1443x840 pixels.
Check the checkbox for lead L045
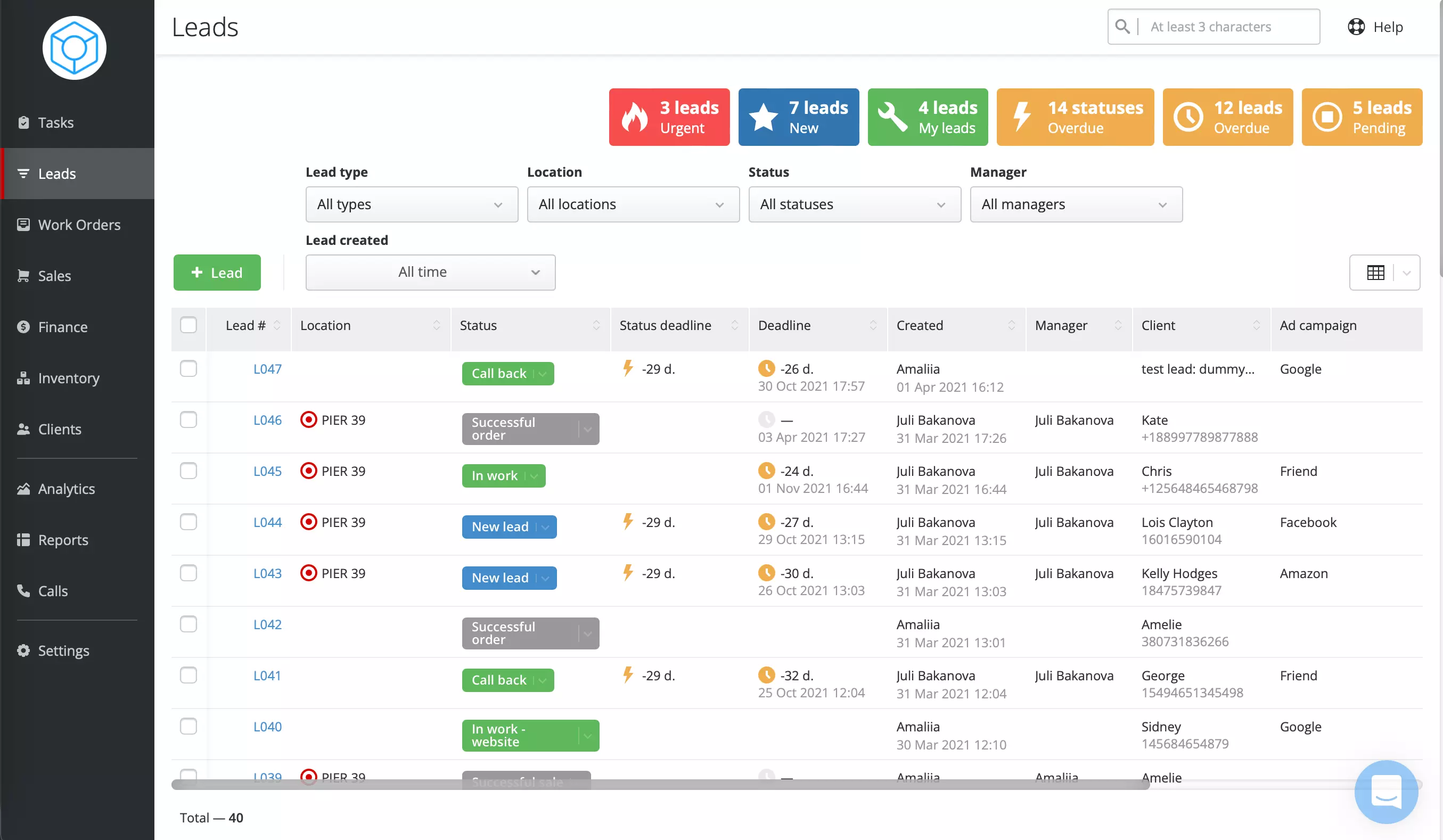(x=188, y=471)
